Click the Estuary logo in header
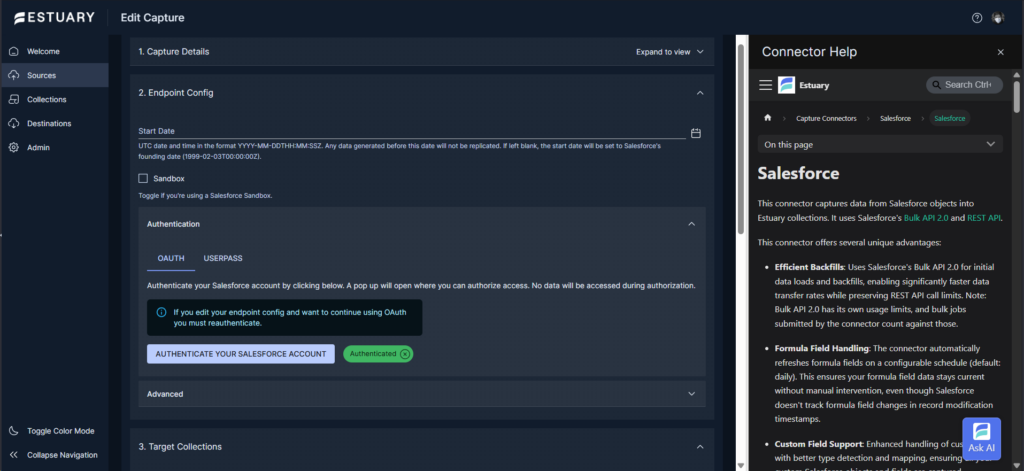Image resolution: width=1024 pixels, height=471 pixels. 54,18
